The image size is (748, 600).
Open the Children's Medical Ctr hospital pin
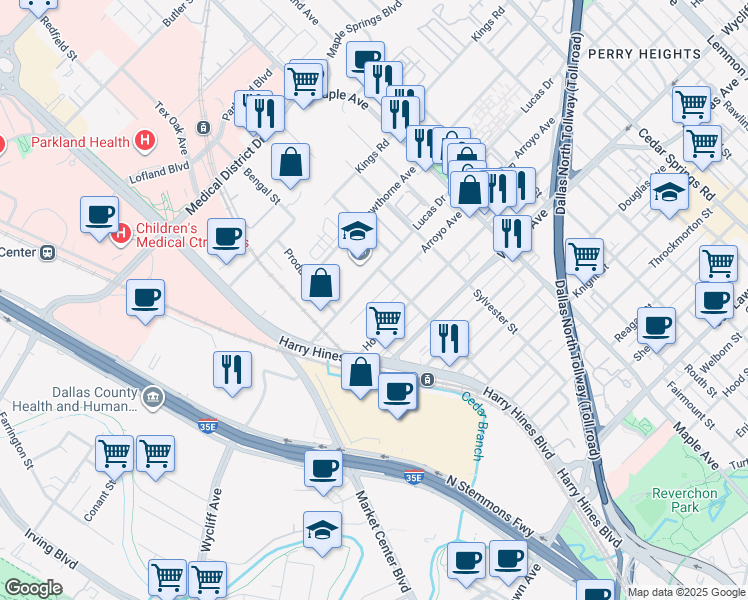(121, 235)
